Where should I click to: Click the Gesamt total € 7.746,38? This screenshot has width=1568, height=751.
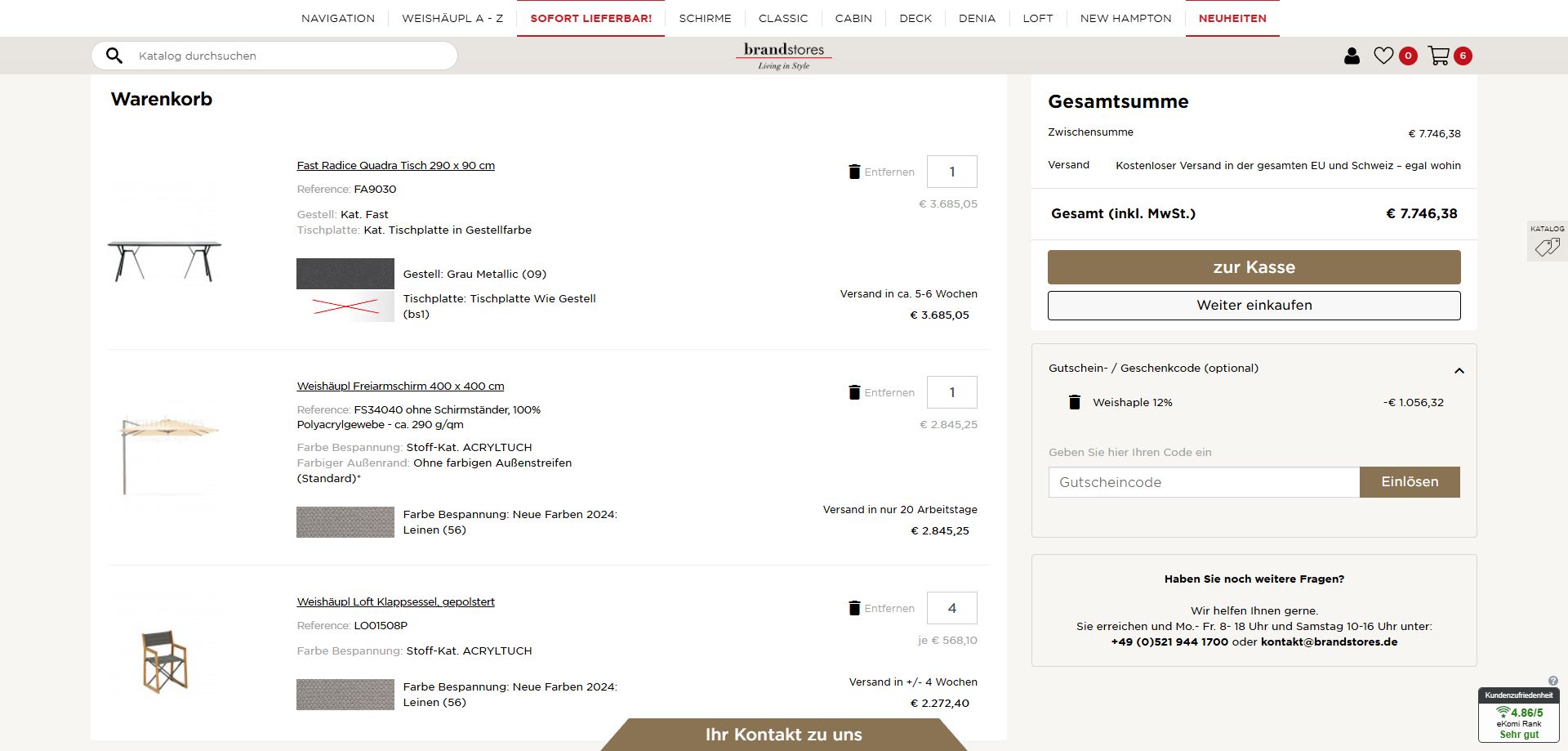(x=1422, y=214)
